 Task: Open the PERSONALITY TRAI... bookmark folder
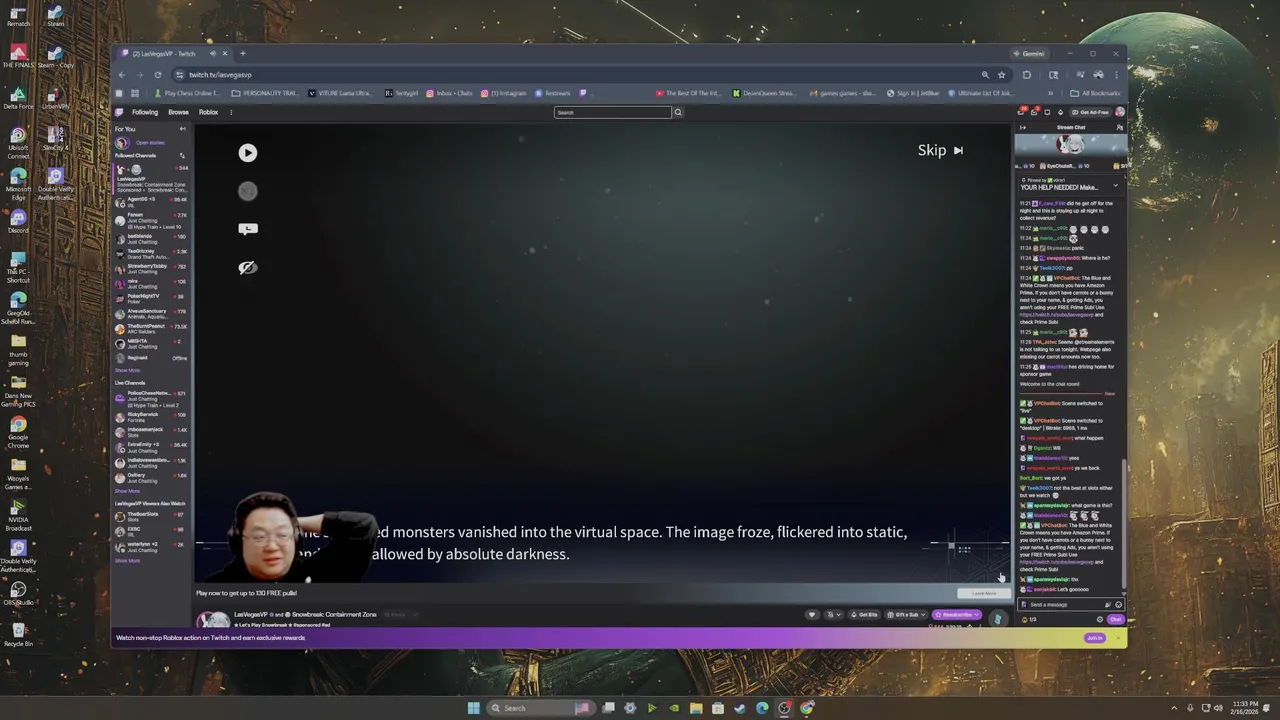[x=265, y=93]
